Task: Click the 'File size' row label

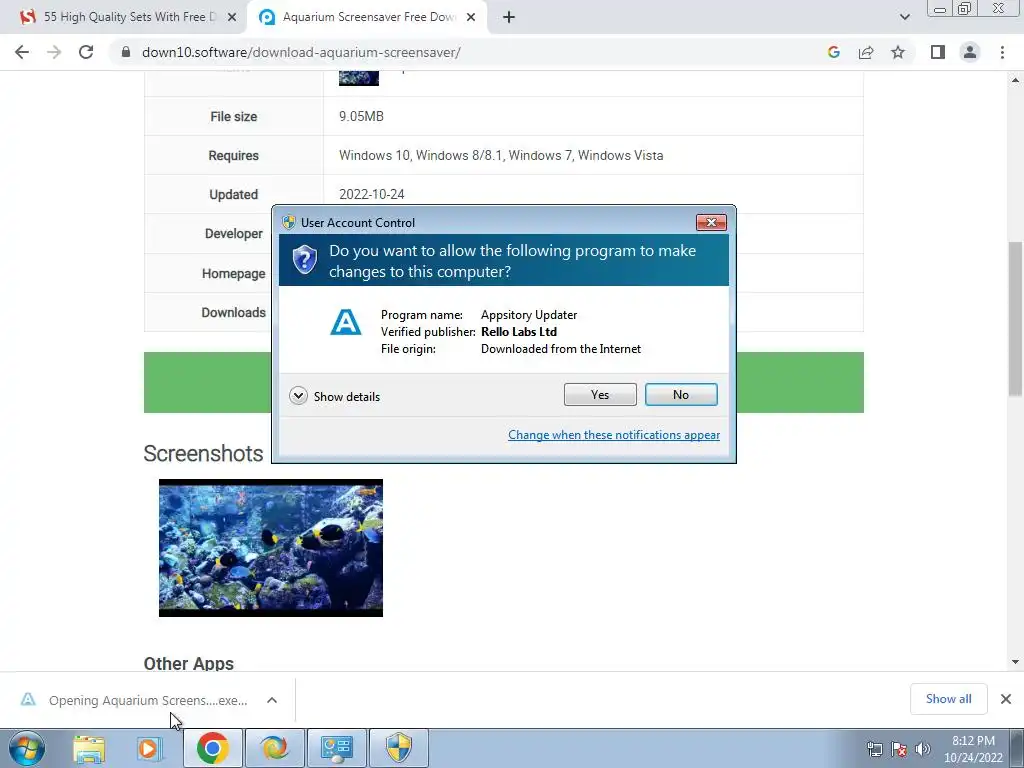Action: point(233,116)
